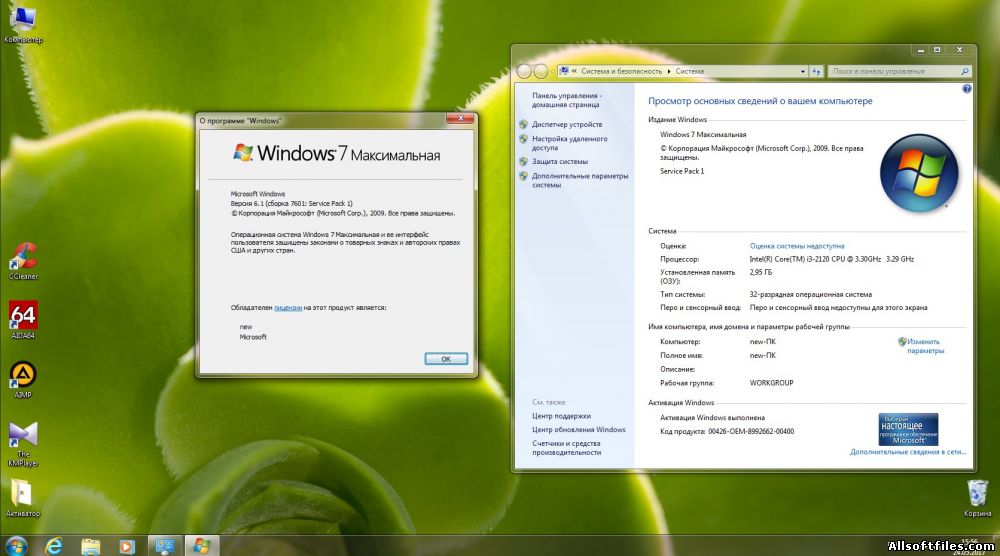Expand breadcrumb arrow after Система и безопасность
Viewport: 1000px width, 556px height.
tap(669, 71)
